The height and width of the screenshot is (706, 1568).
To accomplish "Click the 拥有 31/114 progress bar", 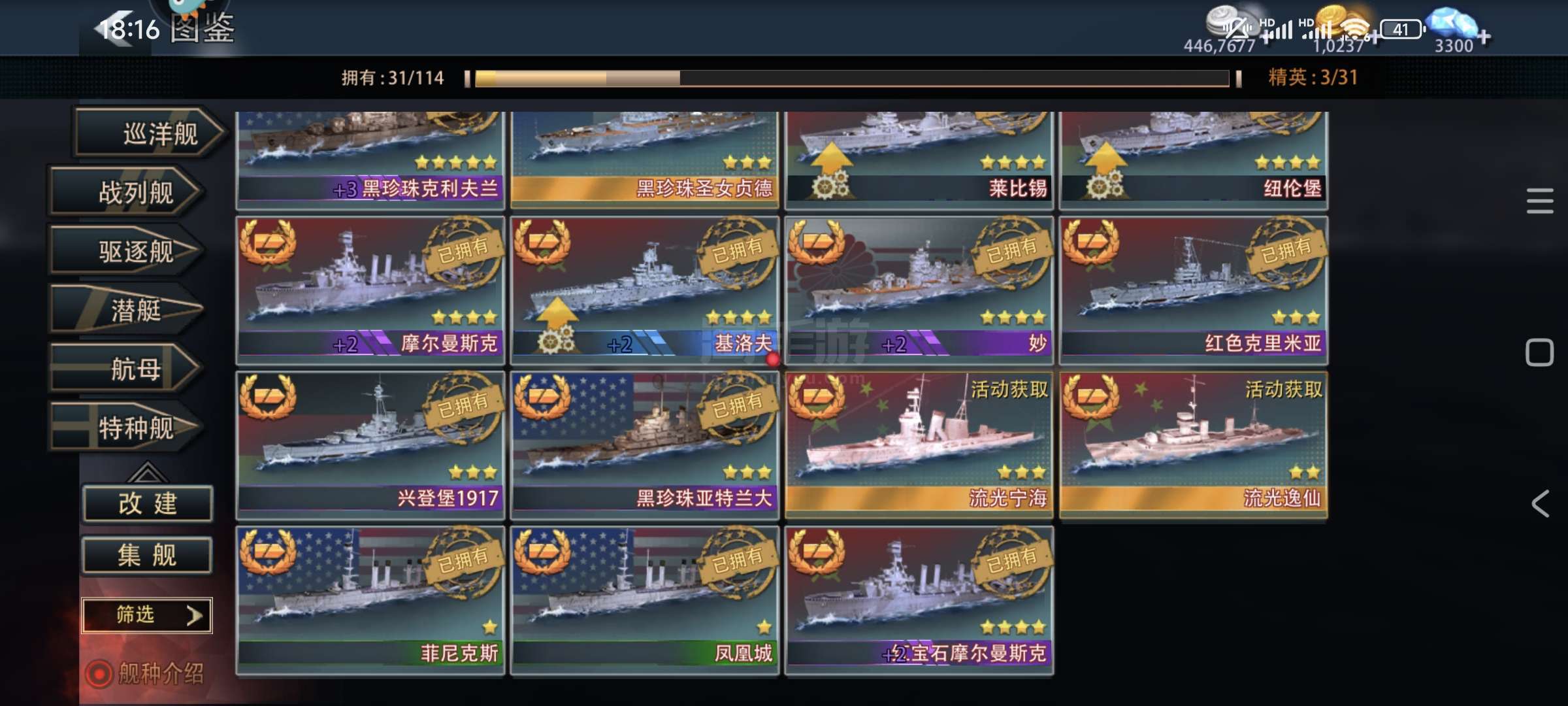I will click(x=853, y=78).
